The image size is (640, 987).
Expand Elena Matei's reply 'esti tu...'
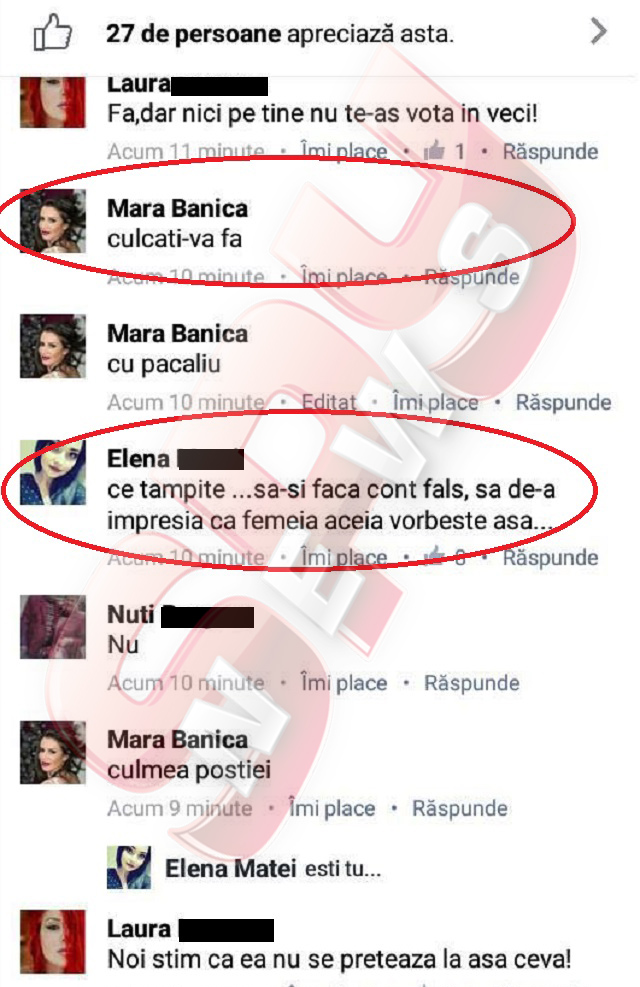tap(272, 869)
